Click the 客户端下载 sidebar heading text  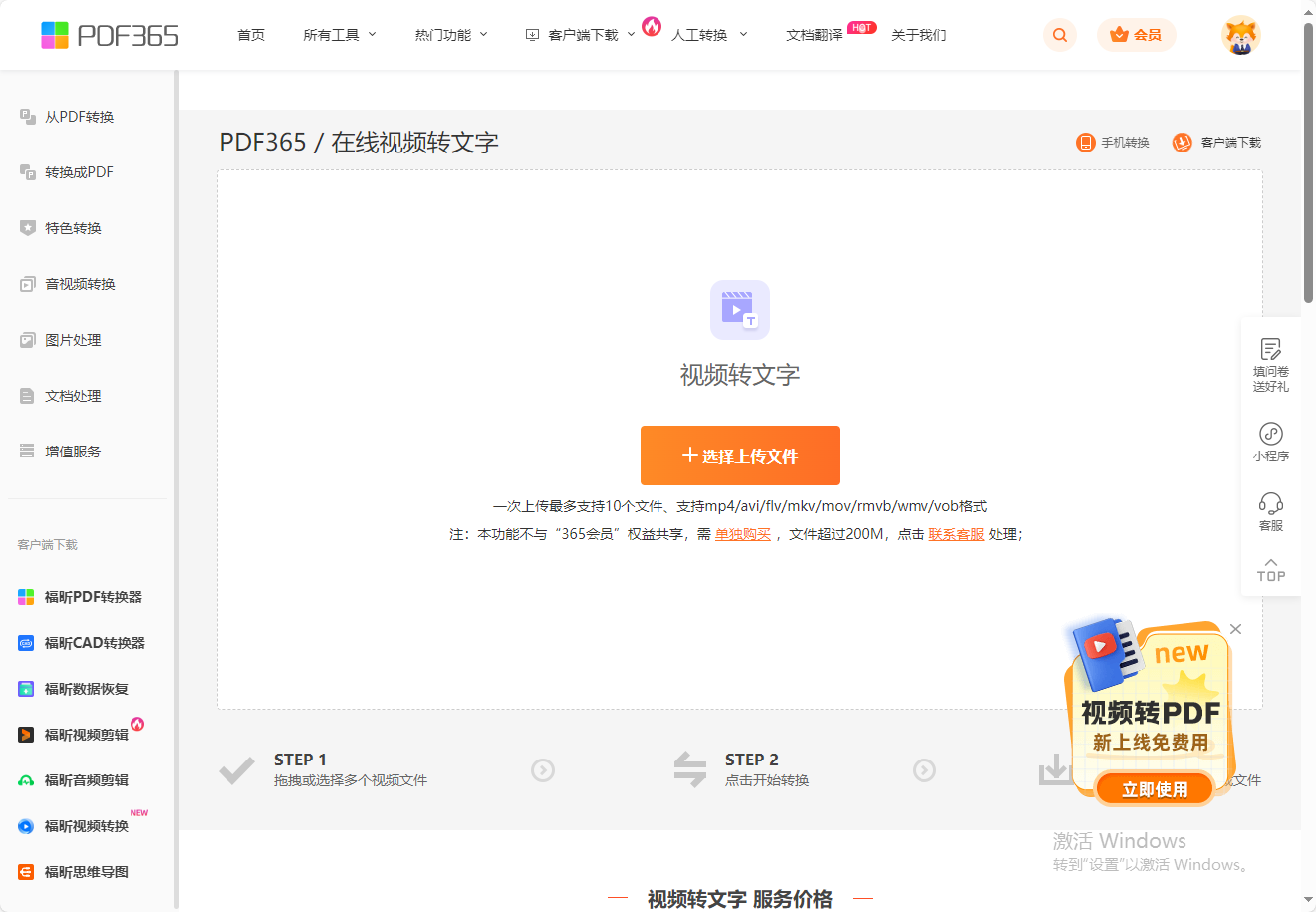coord(47,545)
